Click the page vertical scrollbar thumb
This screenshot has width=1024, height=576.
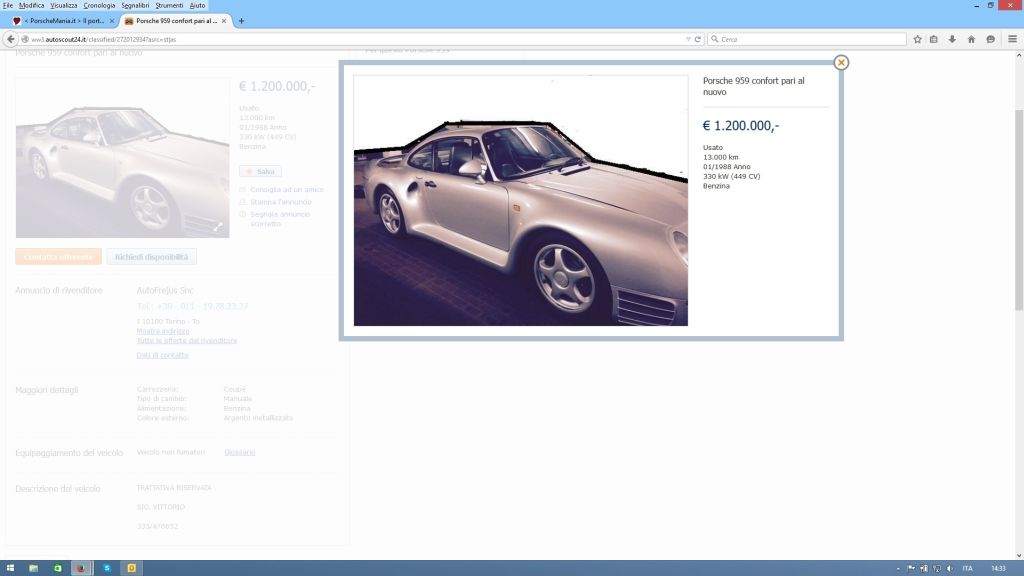[1019, 210]
